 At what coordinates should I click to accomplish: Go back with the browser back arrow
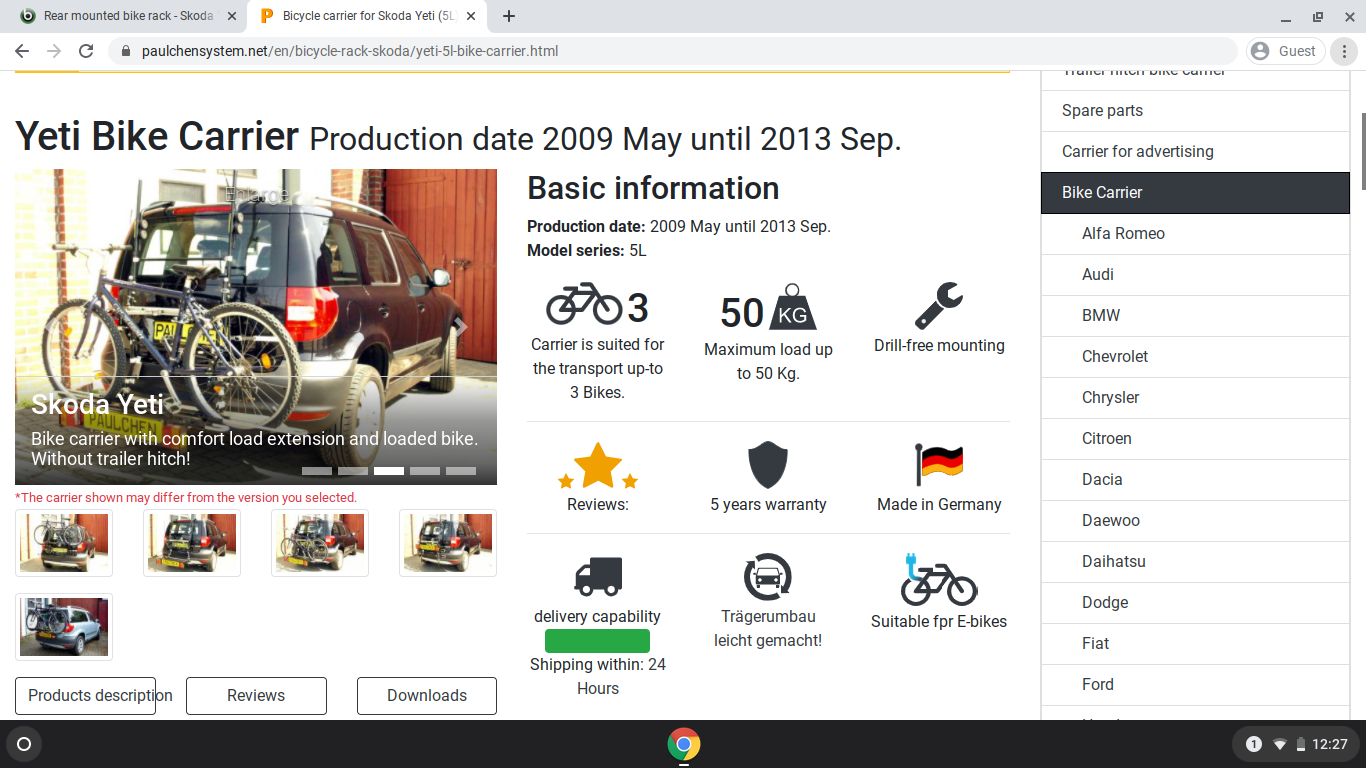click(22, 51)
